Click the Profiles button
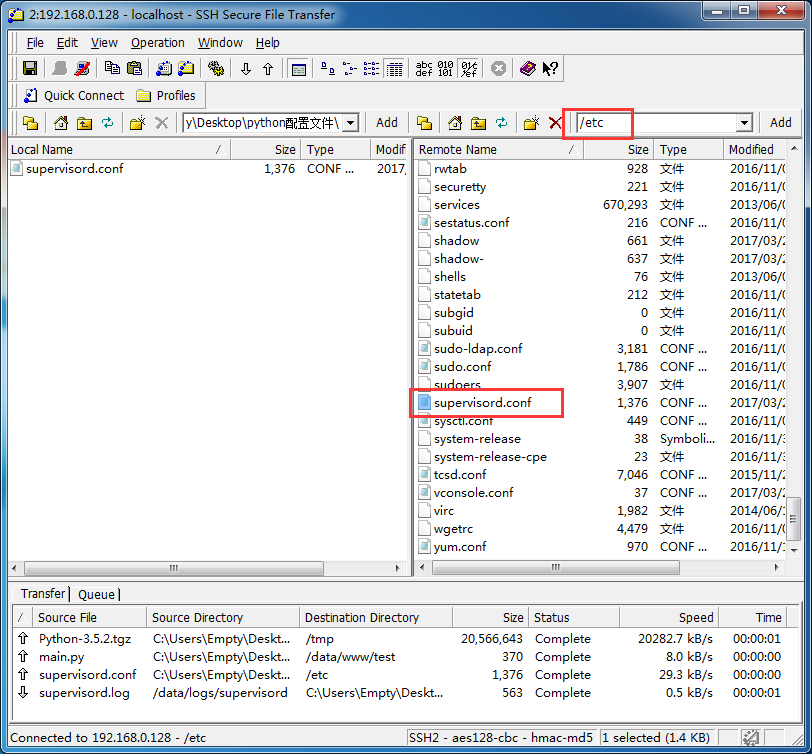This screenshot has height=754, width=812. [x=166, y=95]
